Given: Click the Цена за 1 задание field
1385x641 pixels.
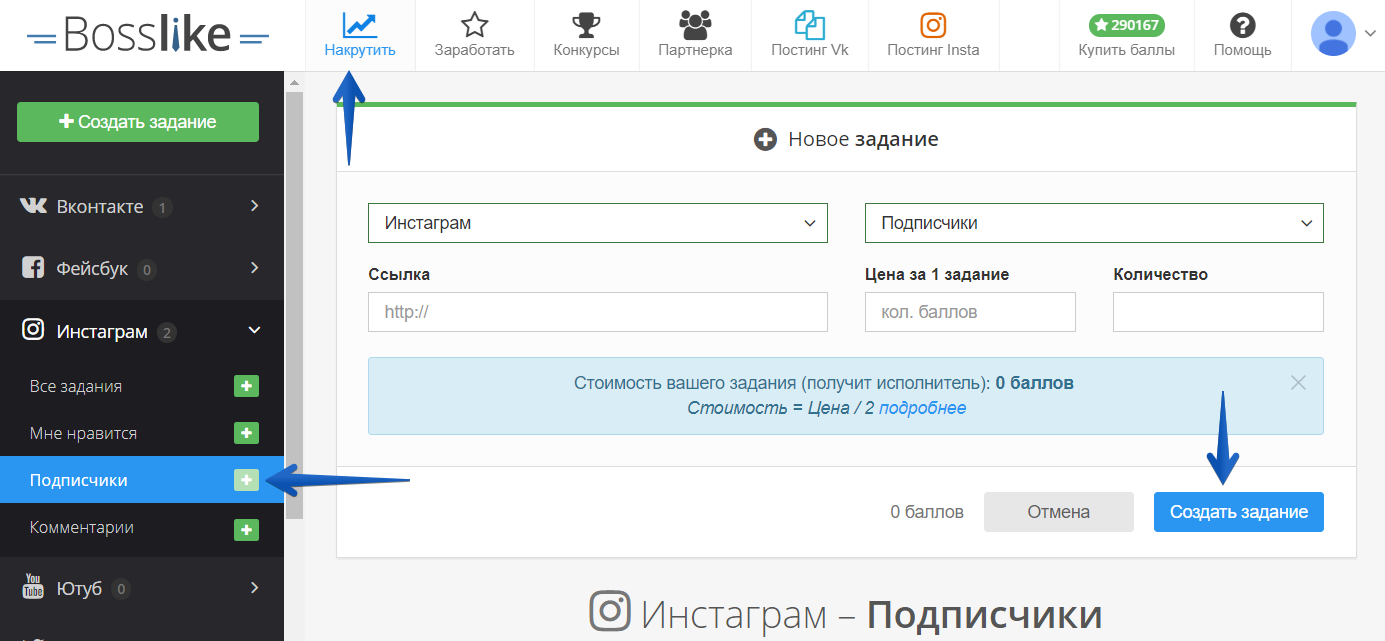Looking at the screenshot, I should coord(970,312).
